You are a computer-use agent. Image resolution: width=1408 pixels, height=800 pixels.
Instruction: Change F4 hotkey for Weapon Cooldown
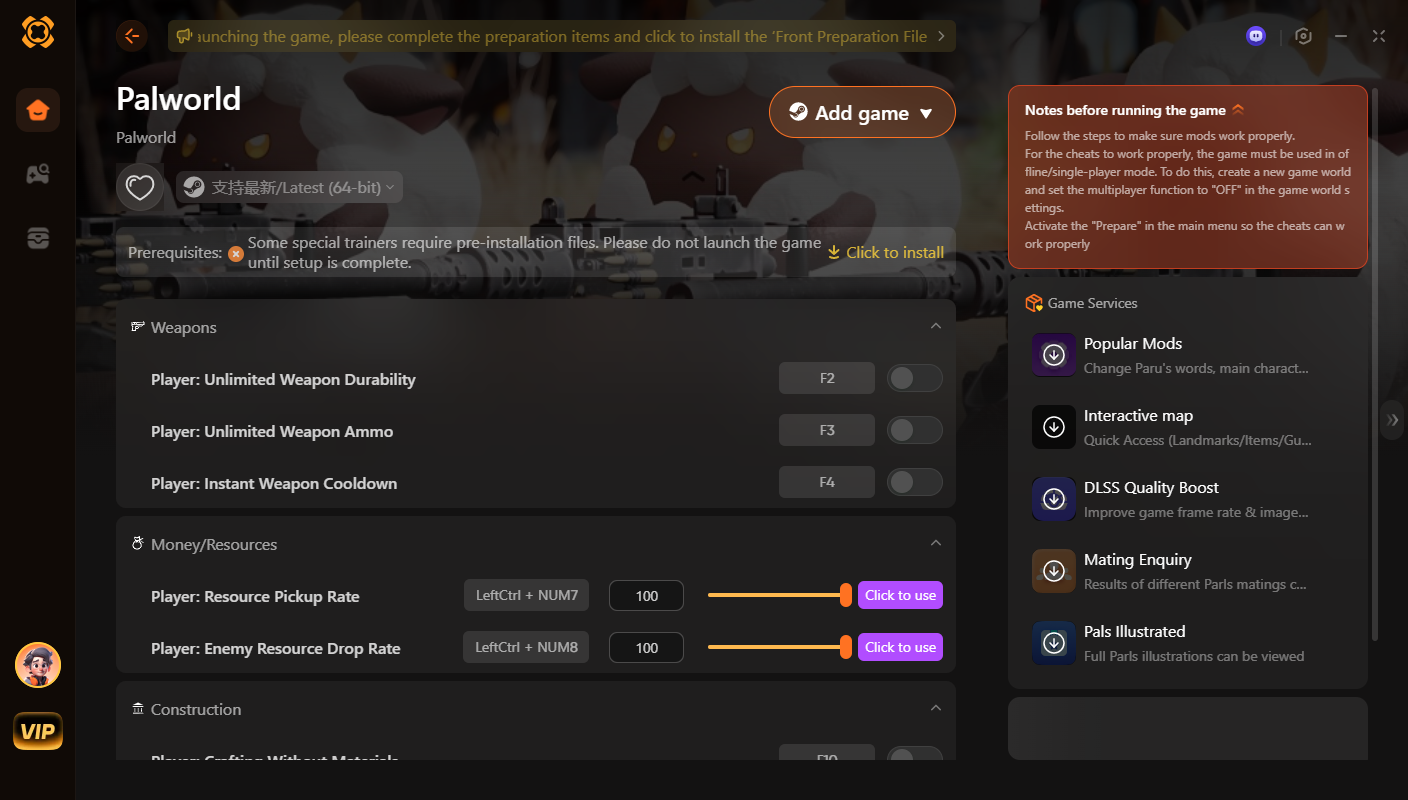point(827,482)
